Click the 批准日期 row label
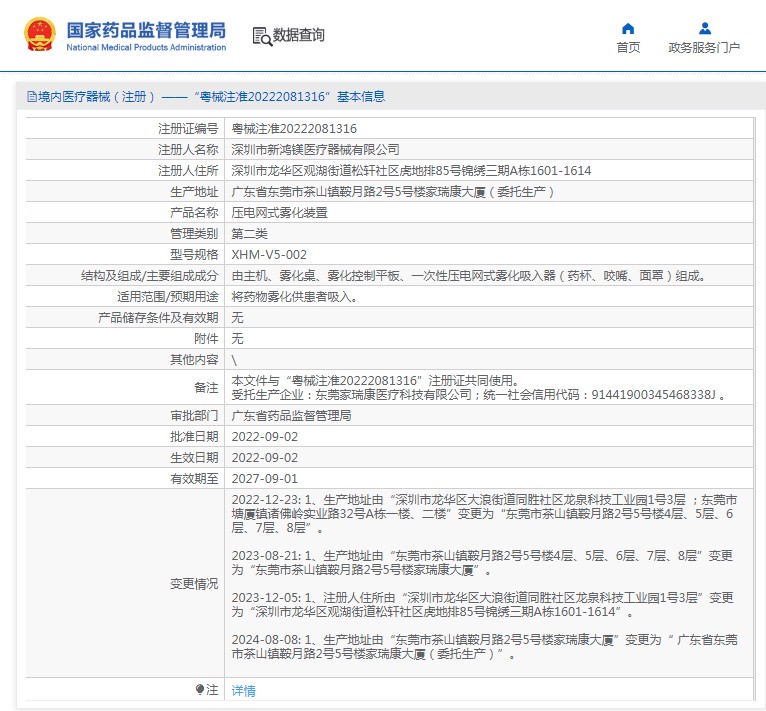Viewport: 766px width, 711px height. 194,436
